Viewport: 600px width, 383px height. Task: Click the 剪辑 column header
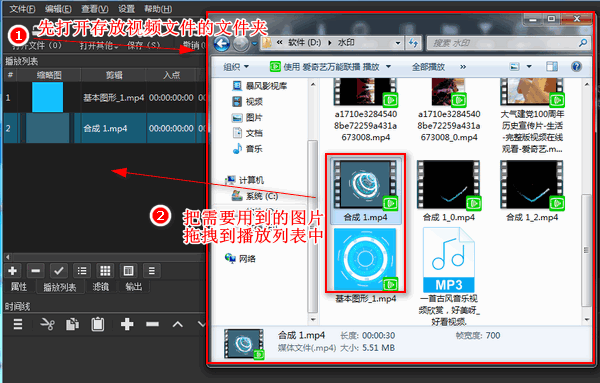coord(114,75)
